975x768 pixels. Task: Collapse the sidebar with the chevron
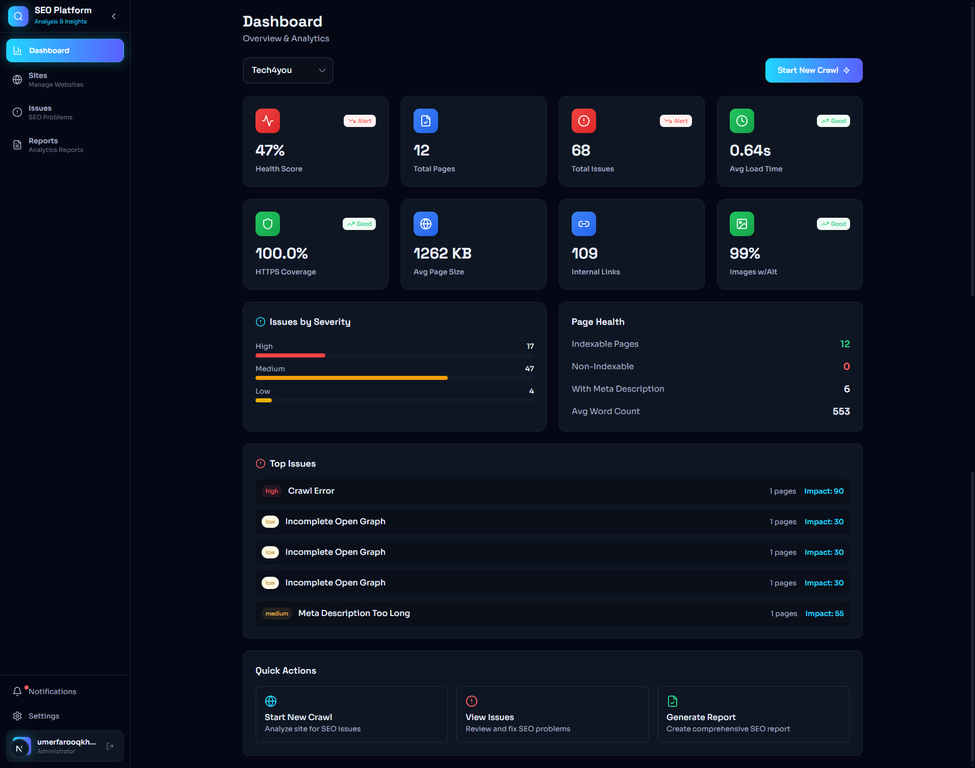[x=113, y=16]
